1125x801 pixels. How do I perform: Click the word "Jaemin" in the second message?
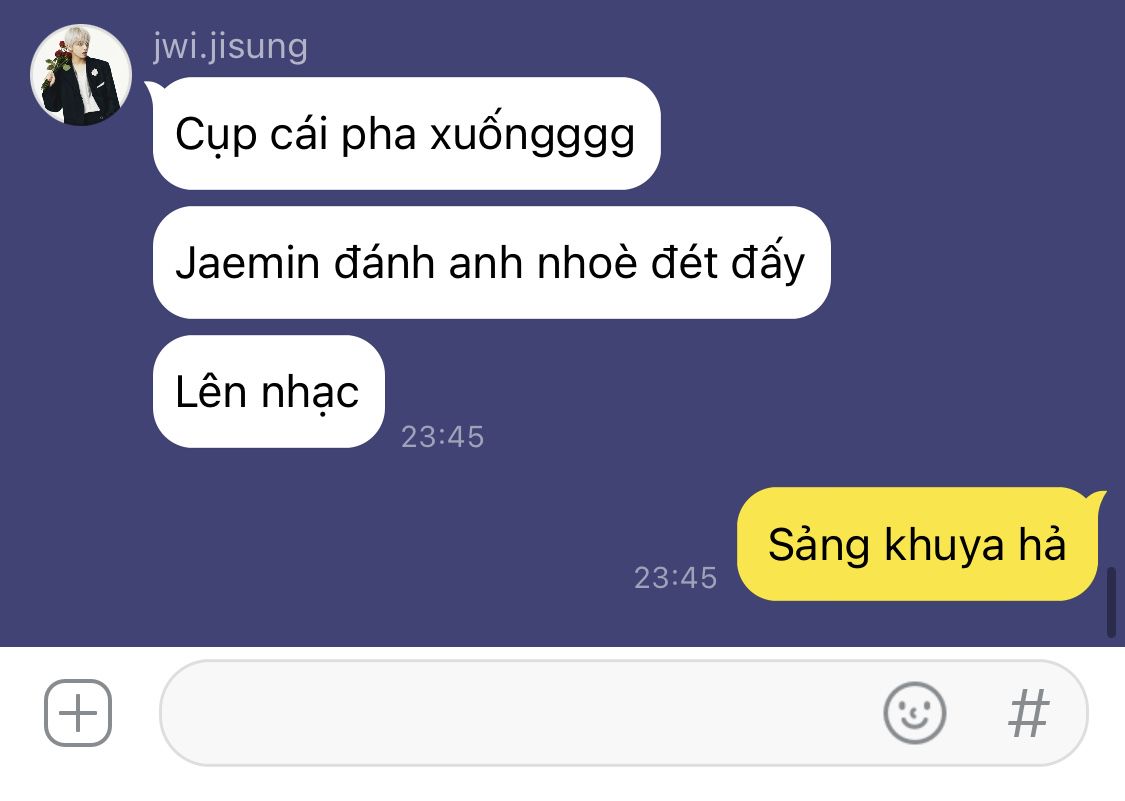(x=248, y=263)
